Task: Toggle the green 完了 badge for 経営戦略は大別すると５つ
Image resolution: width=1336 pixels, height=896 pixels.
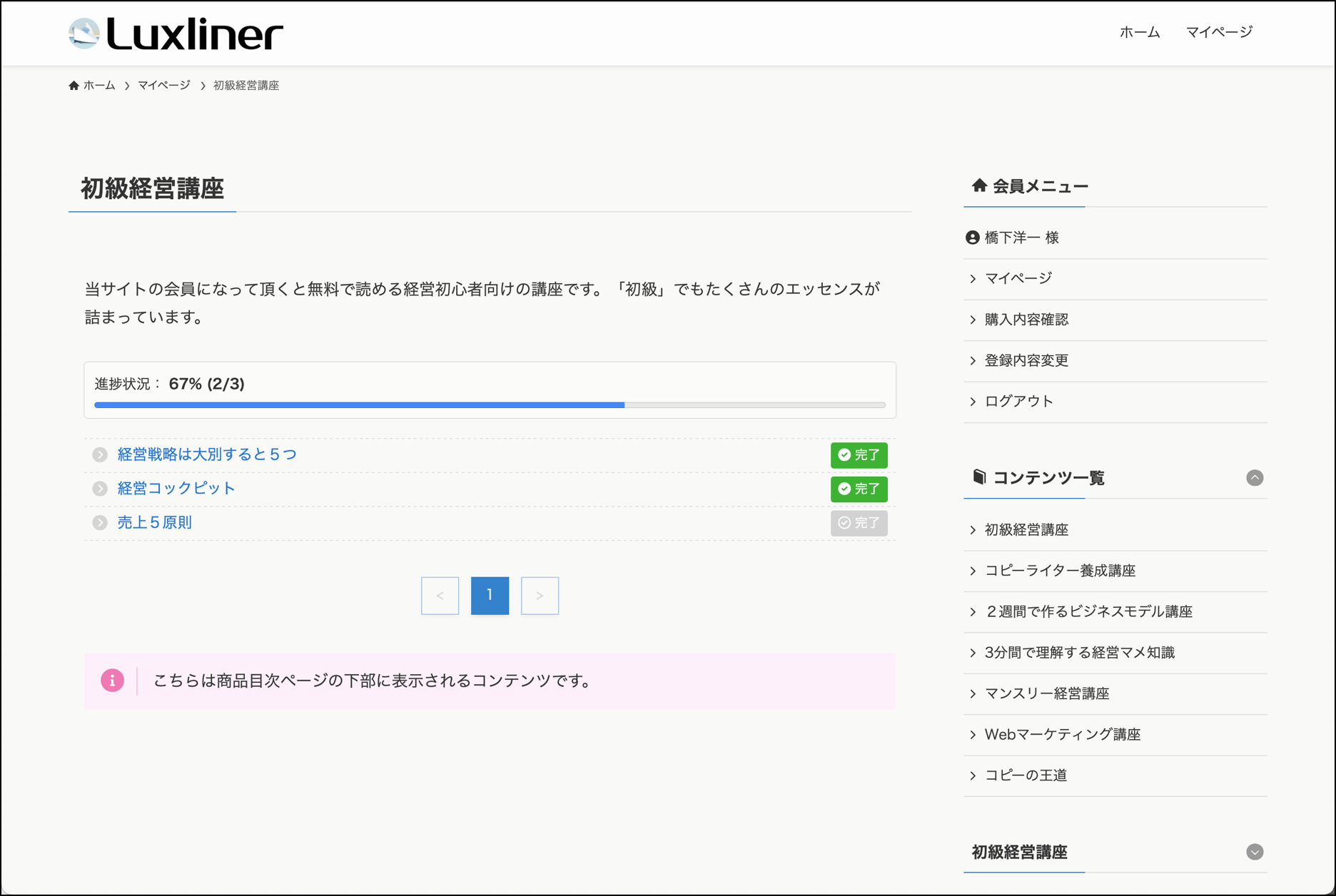Action: 859,455
